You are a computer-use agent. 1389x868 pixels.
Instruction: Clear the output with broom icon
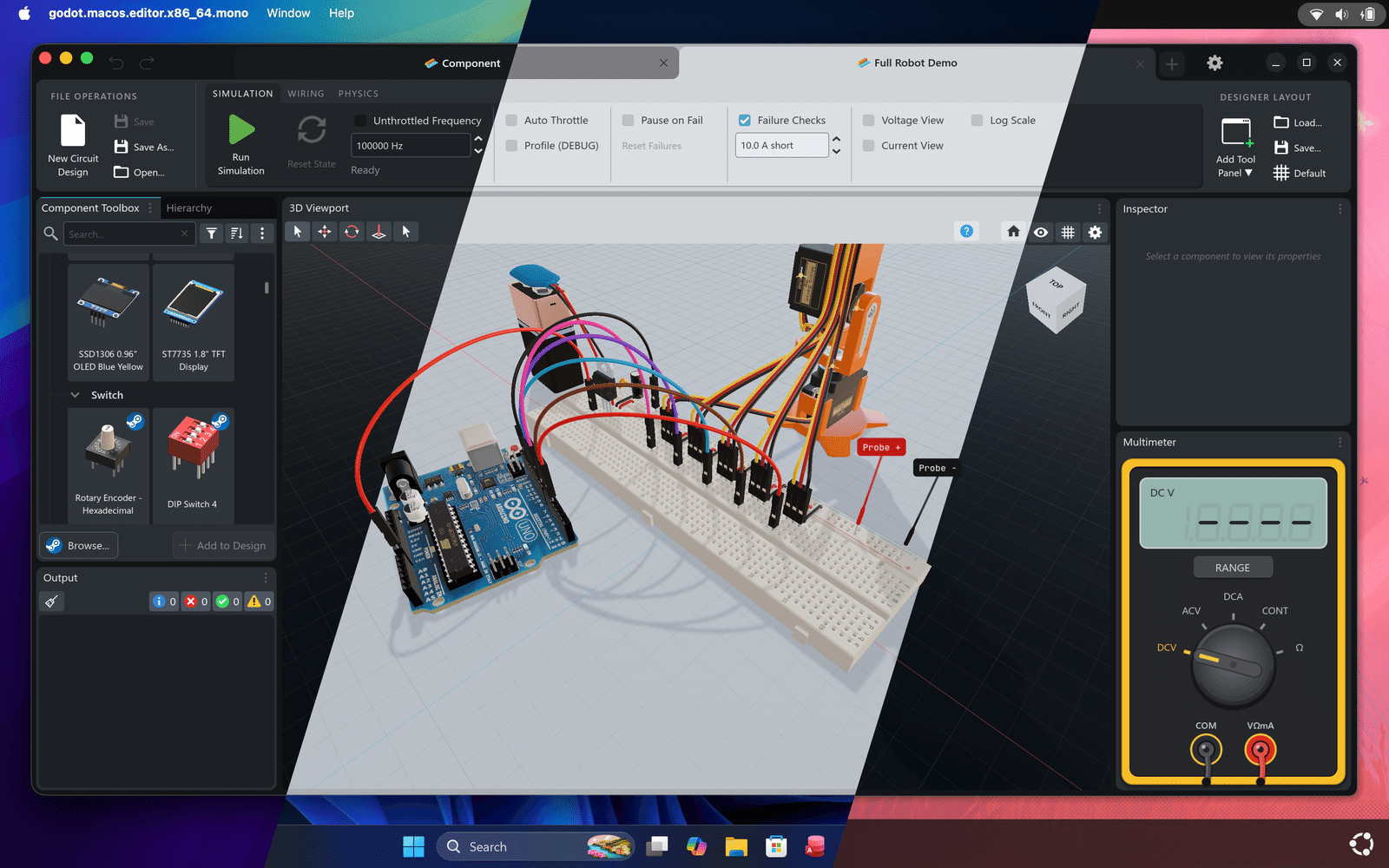tap(52, 602)
